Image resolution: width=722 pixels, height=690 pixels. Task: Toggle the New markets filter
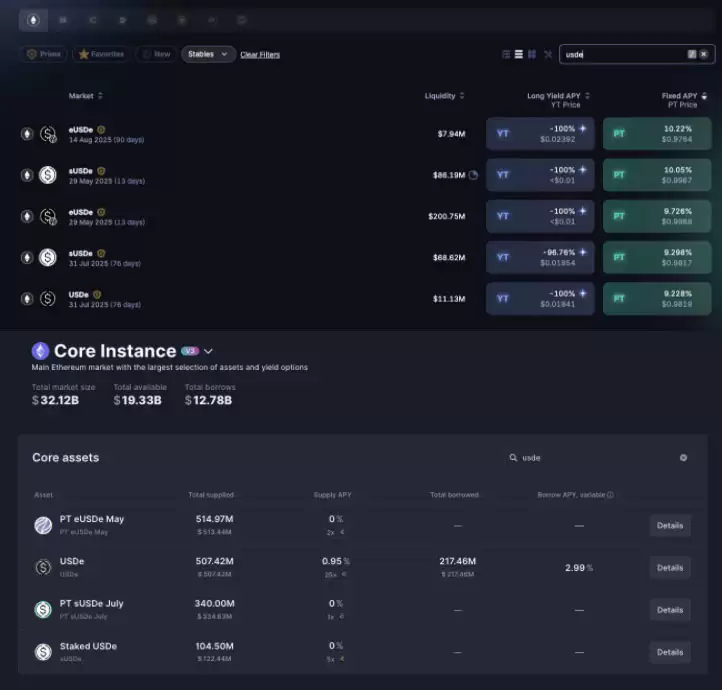point(157,54)
